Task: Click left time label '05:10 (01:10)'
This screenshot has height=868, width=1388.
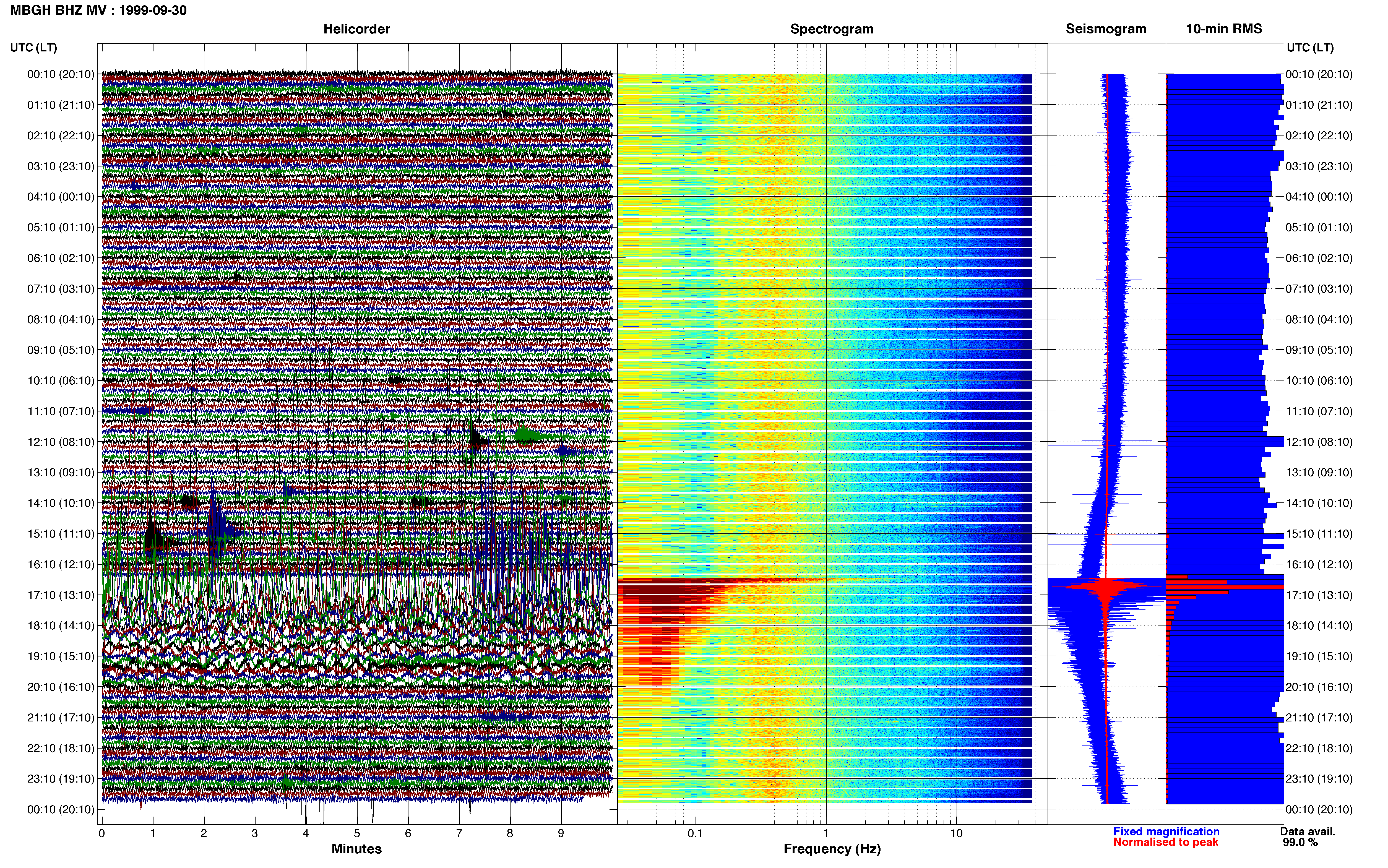Action: (x=61, y=227)
